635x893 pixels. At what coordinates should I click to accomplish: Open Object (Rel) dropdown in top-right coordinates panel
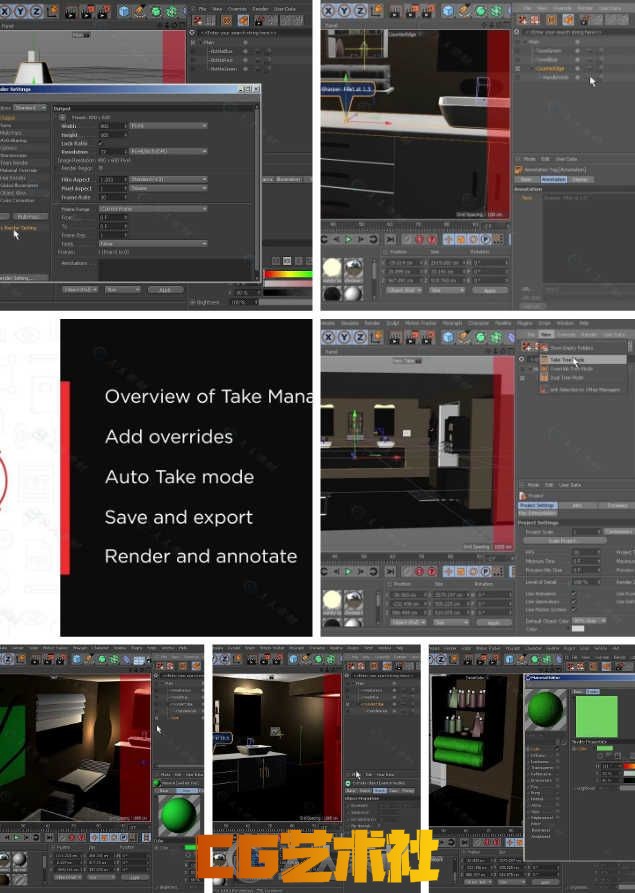403,290
